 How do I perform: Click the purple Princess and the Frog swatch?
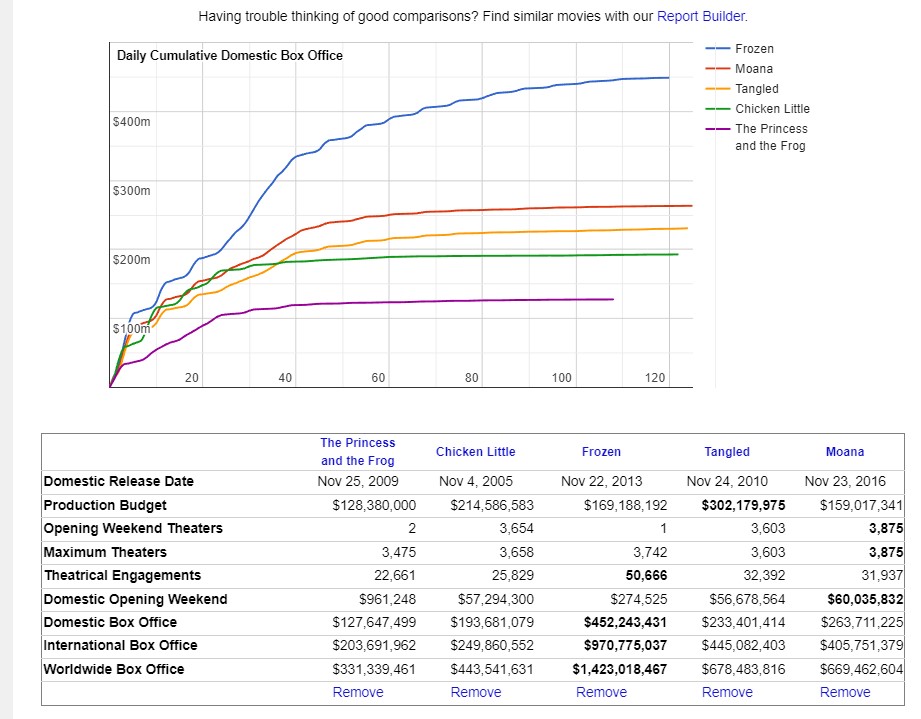pos(717,129)
